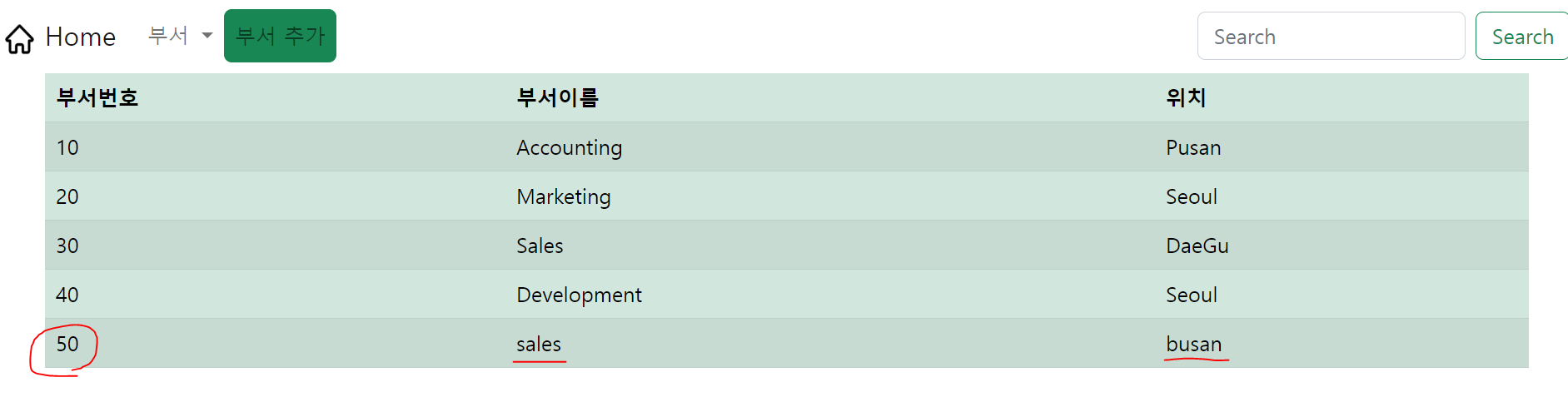Screen dimensions: 1568x397
Task: Open the Home link
Action: pos(80,37)
